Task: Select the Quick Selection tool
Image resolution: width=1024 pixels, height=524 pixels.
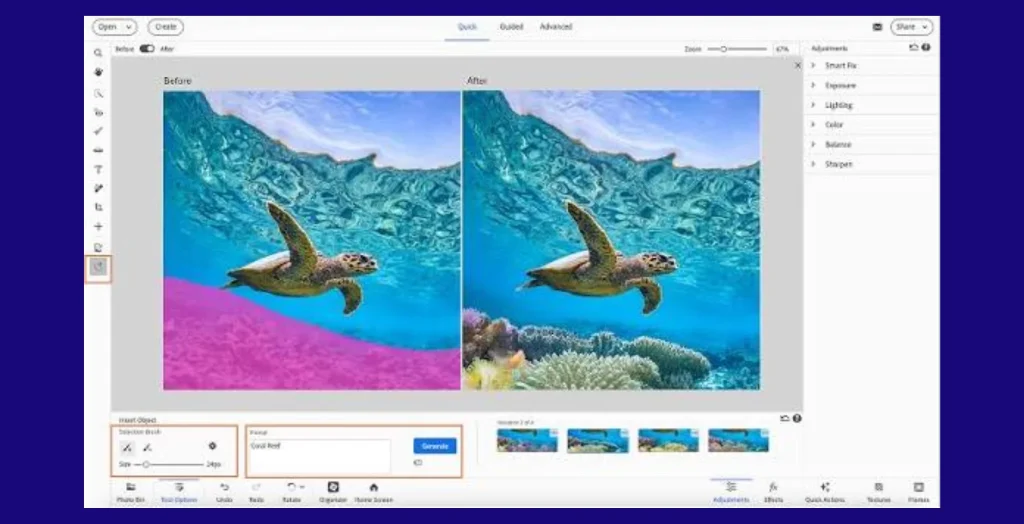Action: click(98, 93)
